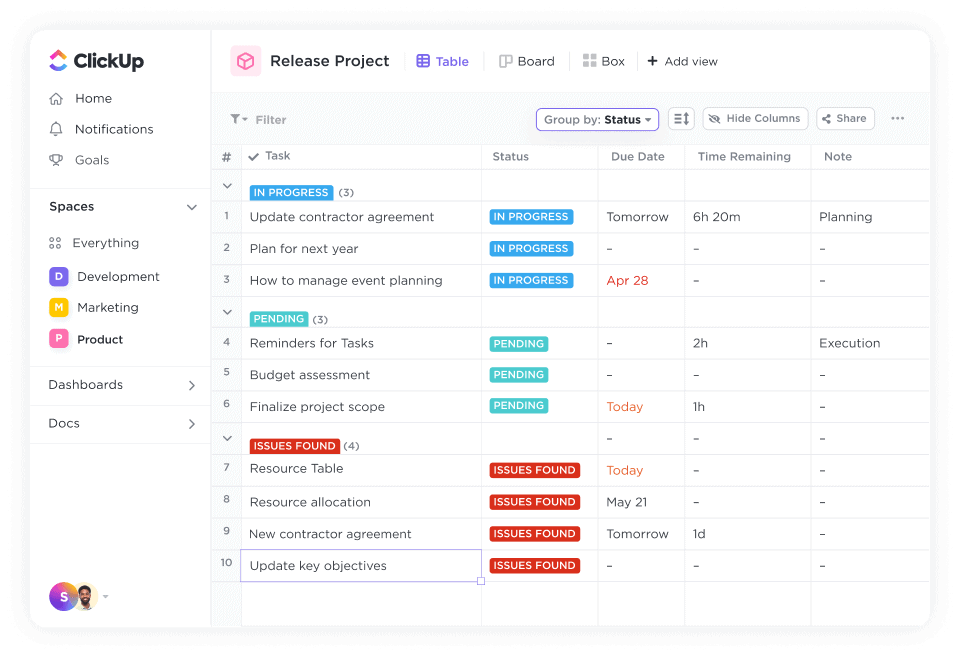Click the Release Project cube icon

tap(246, 61)
